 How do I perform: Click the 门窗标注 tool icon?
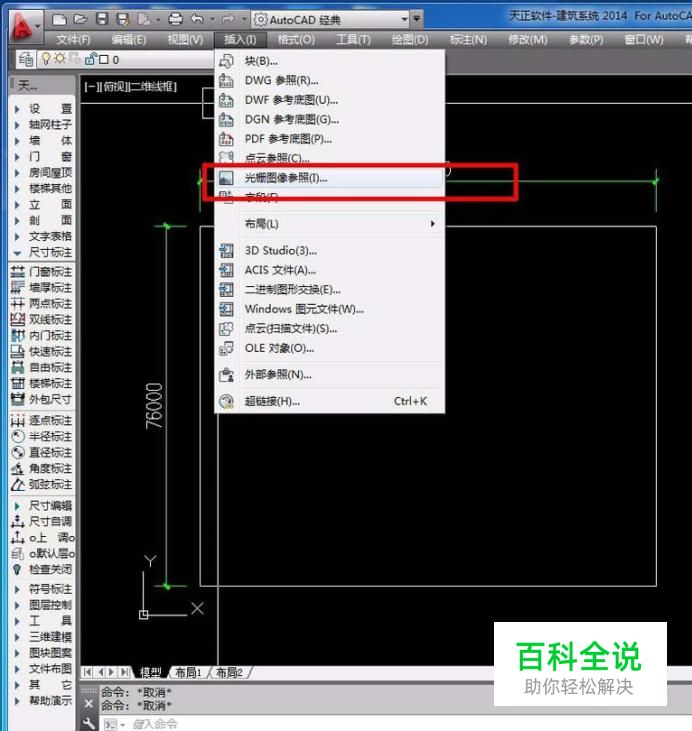point(18,272)
